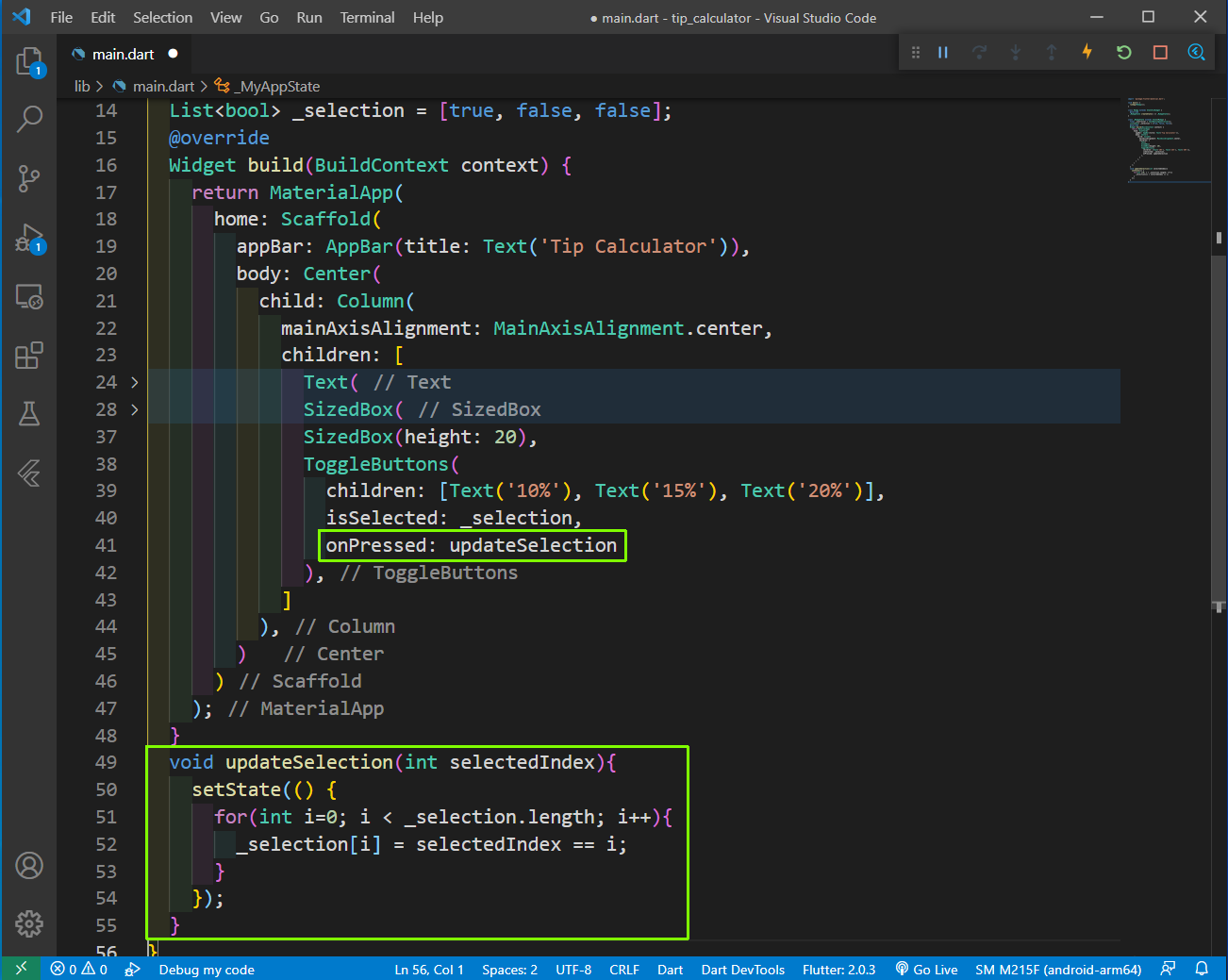Open the Explorer view in activity bar
This screenshot has height=980, width=1228.
tap(29, 62)
